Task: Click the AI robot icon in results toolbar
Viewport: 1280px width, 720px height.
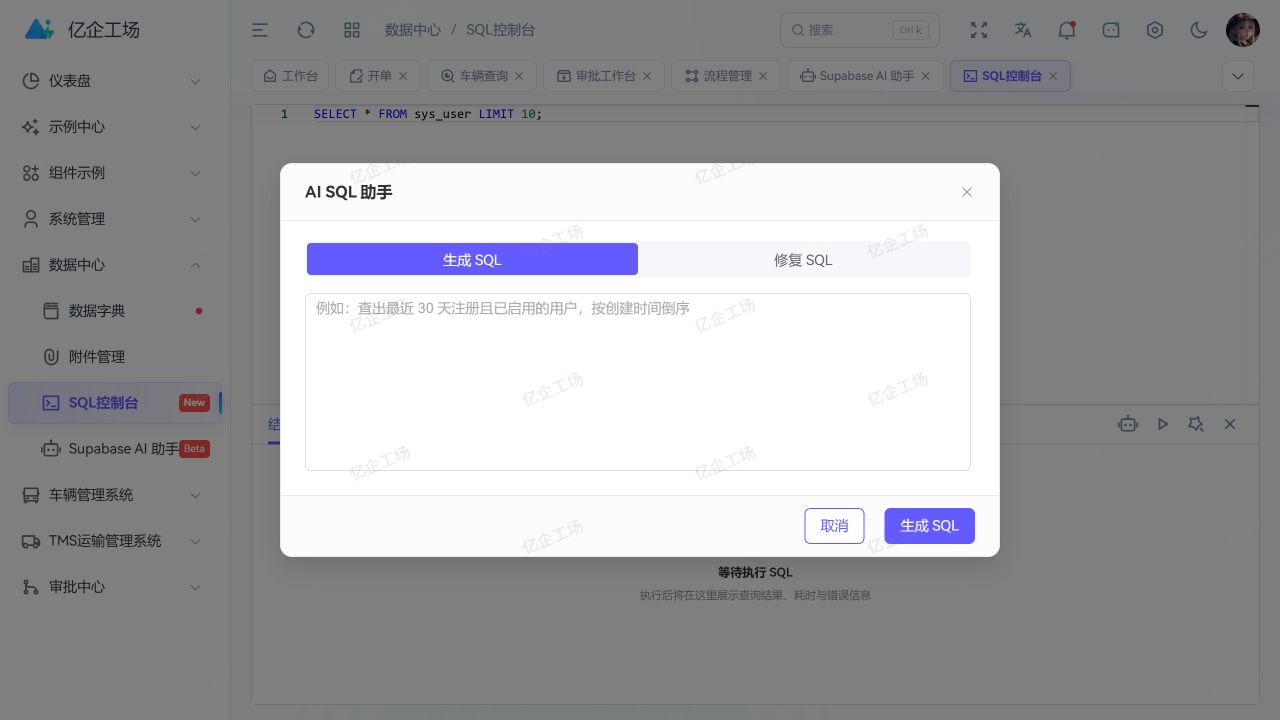Action: pos(1128,424)
